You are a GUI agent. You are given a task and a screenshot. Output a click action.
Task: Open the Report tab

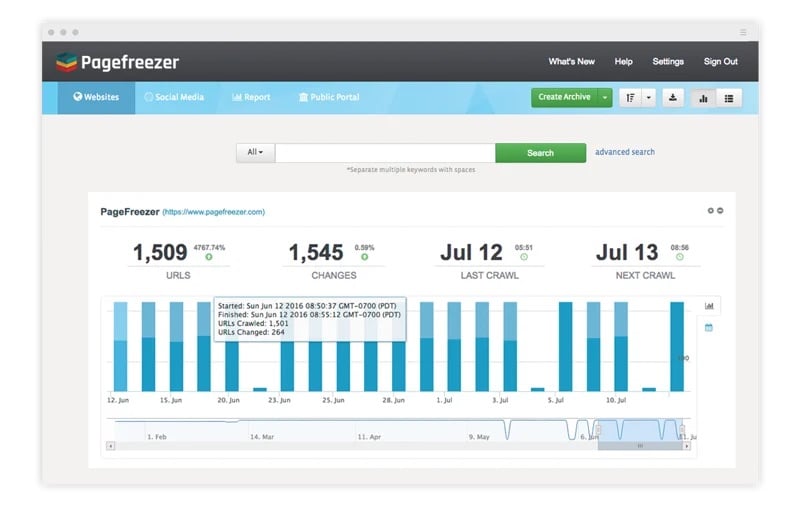pyautogui.click(x=251, y=97)
